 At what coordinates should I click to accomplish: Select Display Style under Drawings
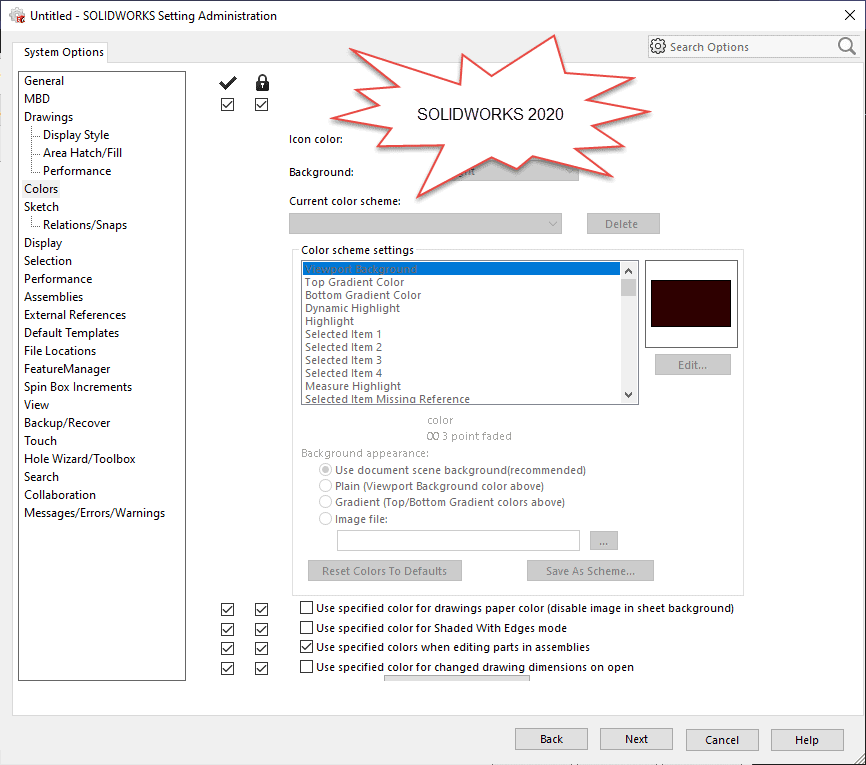76,135
